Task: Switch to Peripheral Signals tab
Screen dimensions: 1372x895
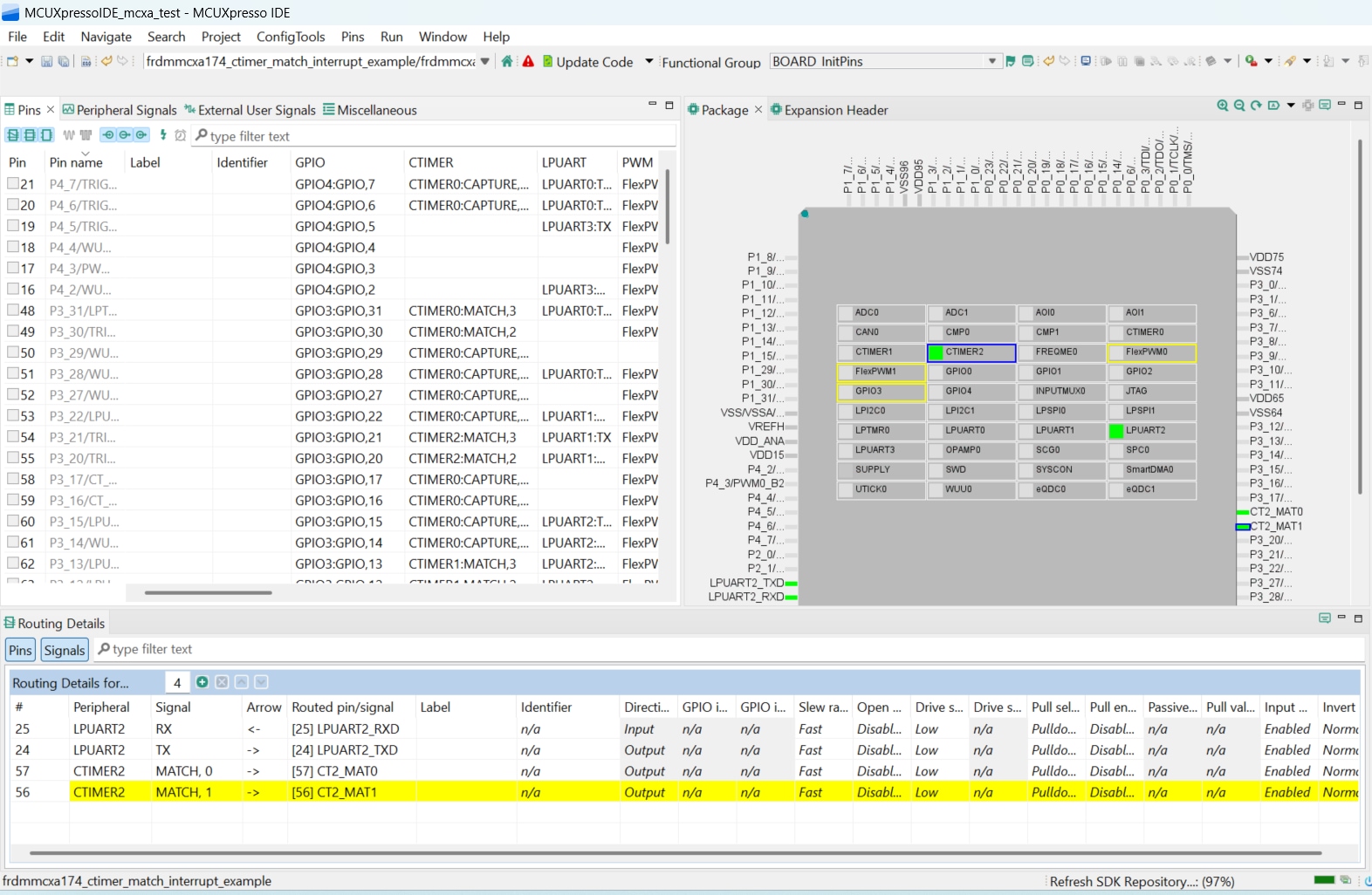Action: click(120, 110)
